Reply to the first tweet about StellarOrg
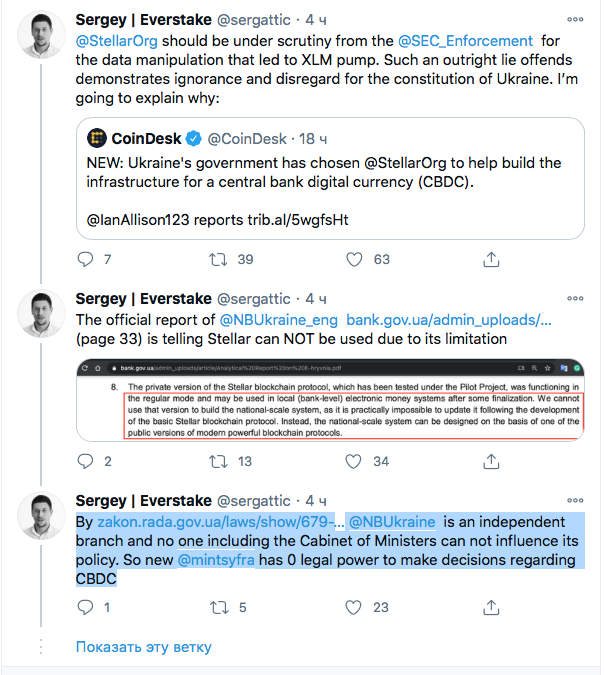Viewport: 605px width, 675px height. coord(85,260)
